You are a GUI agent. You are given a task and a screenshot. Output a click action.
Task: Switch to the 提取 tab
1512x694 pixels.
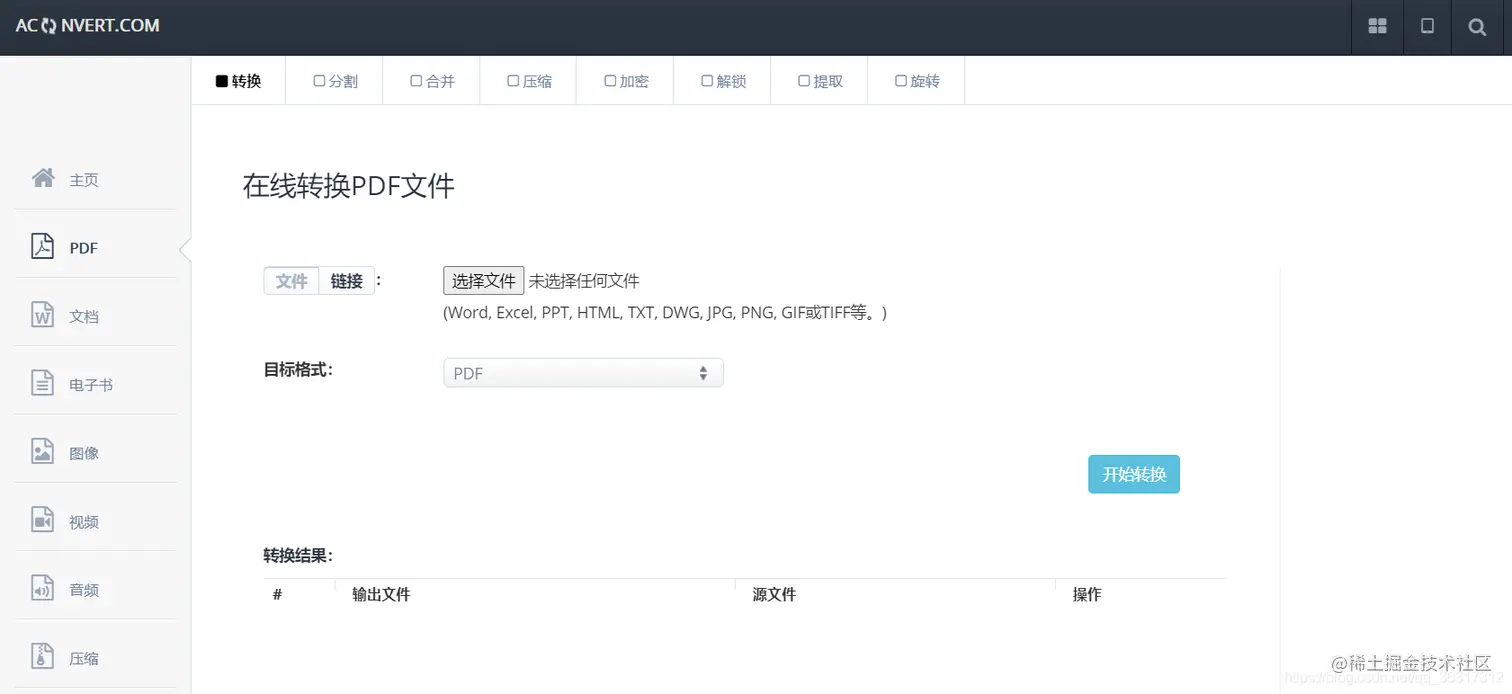(820, 81)
